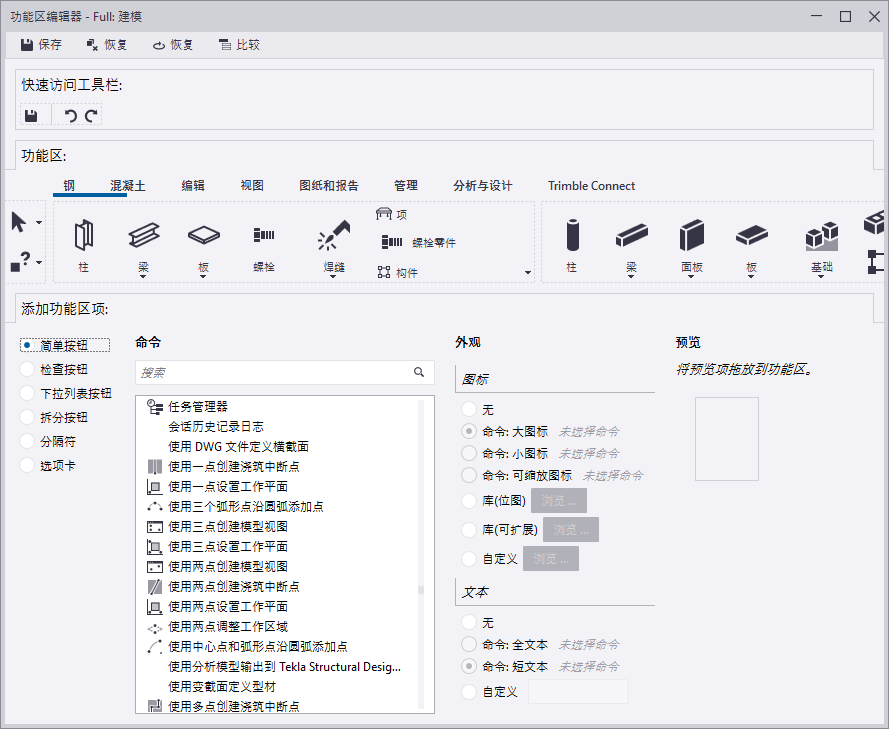The image size is (889, 729).
Task: Select the bolt (螺栓) tool icon
Action: tap(263, 236)
